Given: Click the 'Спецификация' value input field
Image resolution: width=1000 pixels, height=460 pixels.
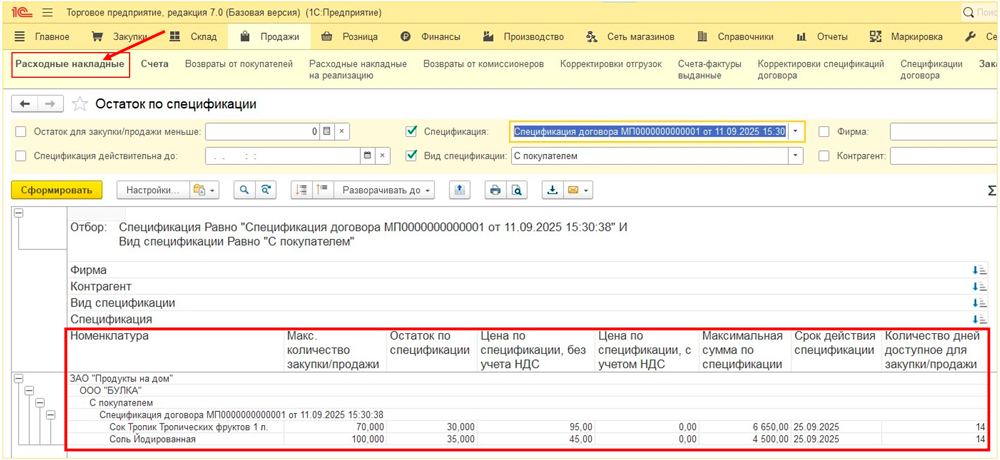Looking at the screenshot, I should click(x=648, y=132).
